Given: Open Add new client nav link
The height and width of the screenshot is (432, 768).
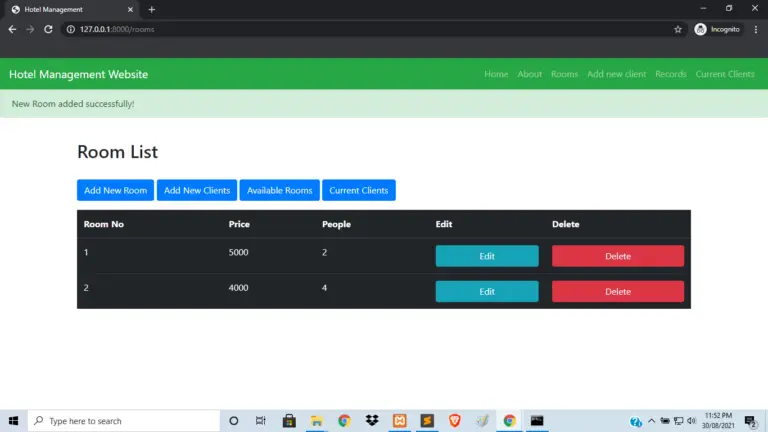Looking at the screenshot, I should point(617,74).
